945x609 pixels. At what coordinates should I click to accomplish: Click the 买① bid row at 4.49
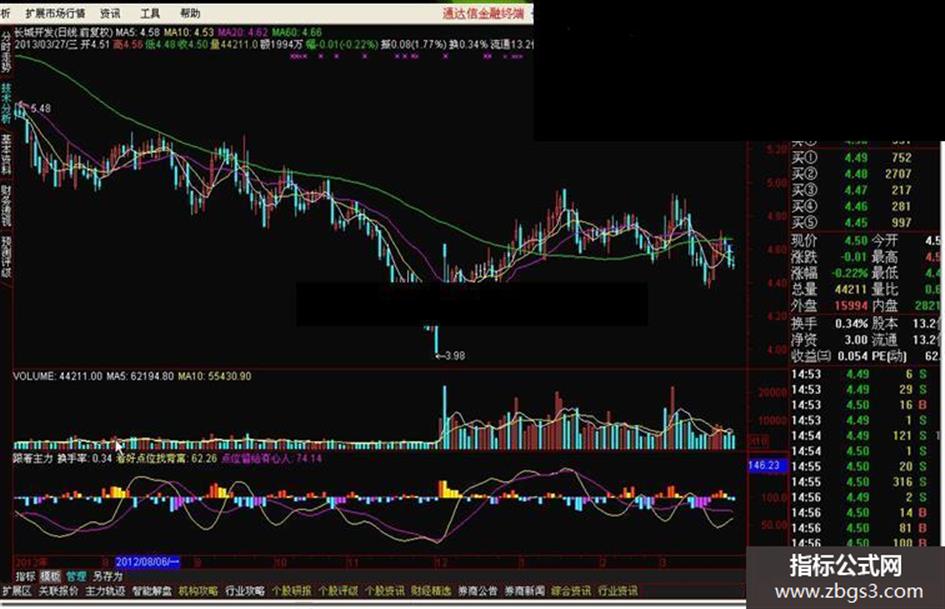coord(851,157)
